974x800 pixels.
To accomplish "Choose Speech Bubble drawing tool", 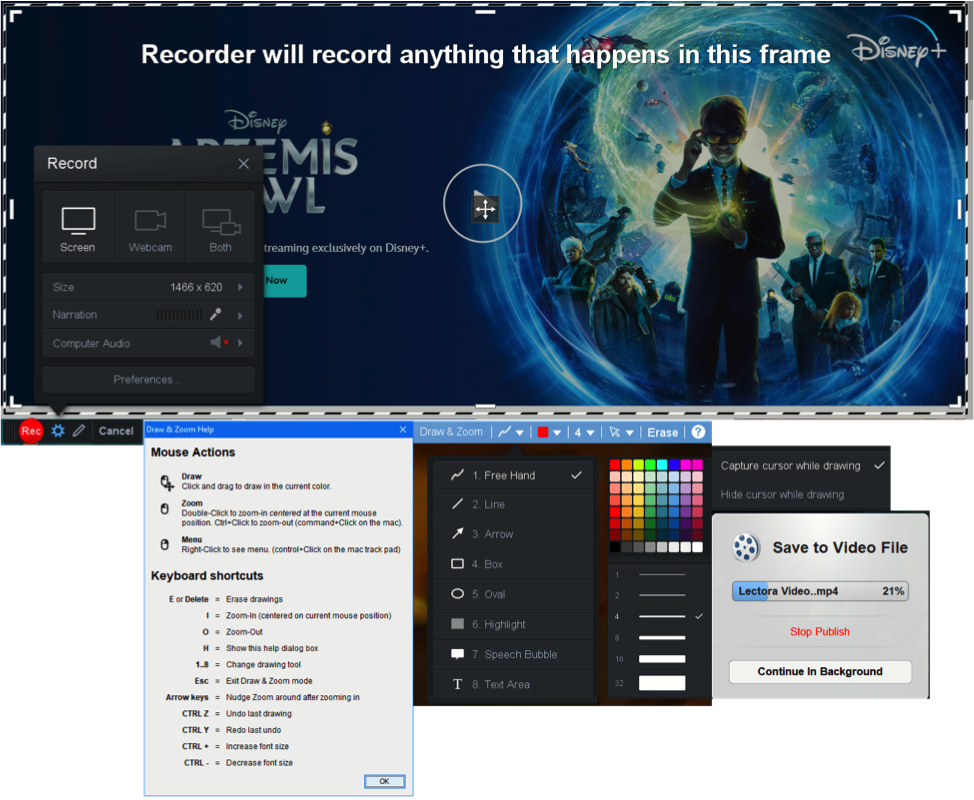I will [513, 654].
